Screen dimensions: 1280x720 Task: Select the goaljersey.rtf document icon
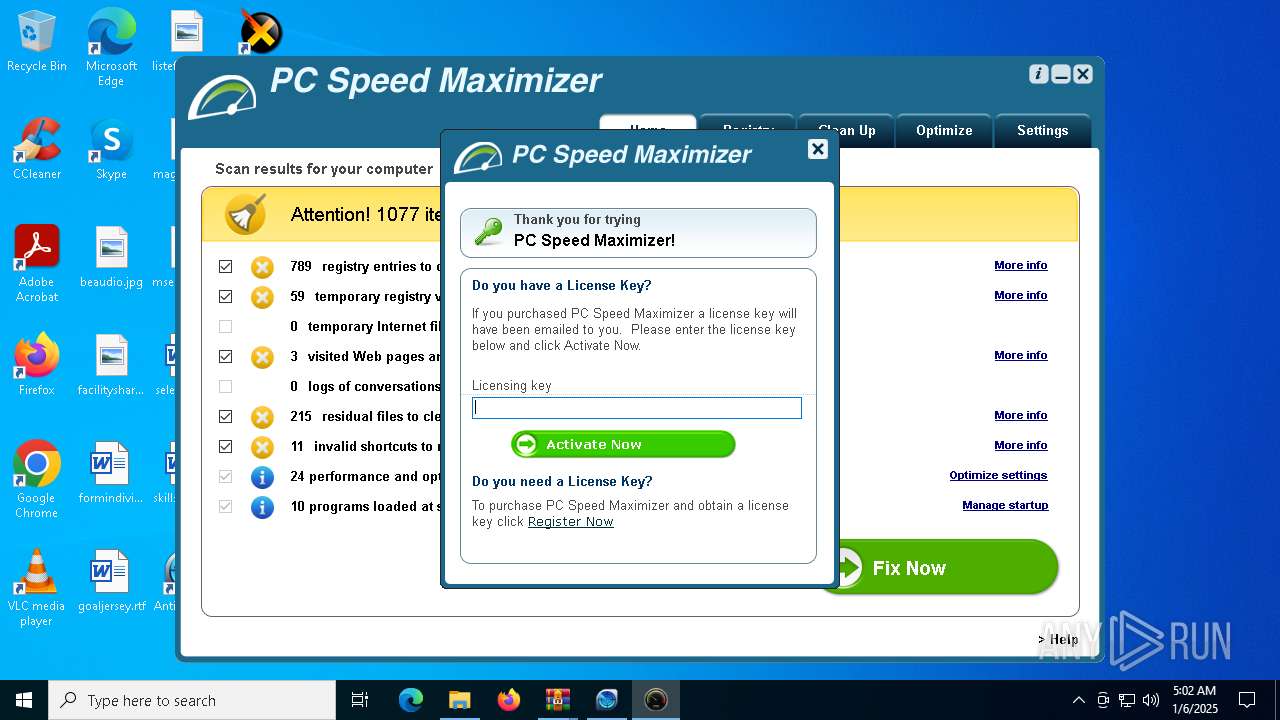111,581
